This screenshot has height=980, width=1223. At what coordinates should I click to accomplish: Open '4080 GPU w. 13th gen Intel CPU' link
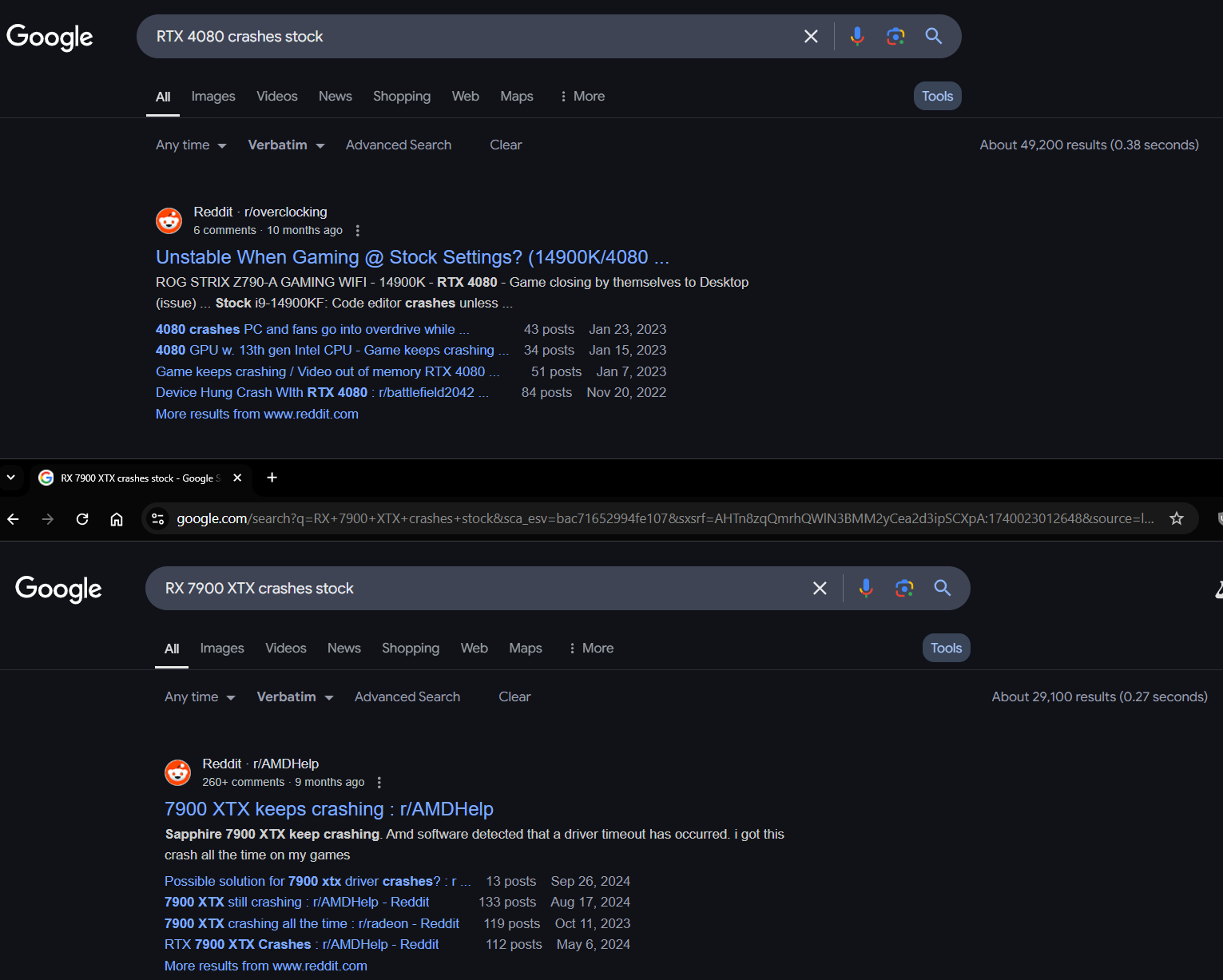tap(332, 350)
